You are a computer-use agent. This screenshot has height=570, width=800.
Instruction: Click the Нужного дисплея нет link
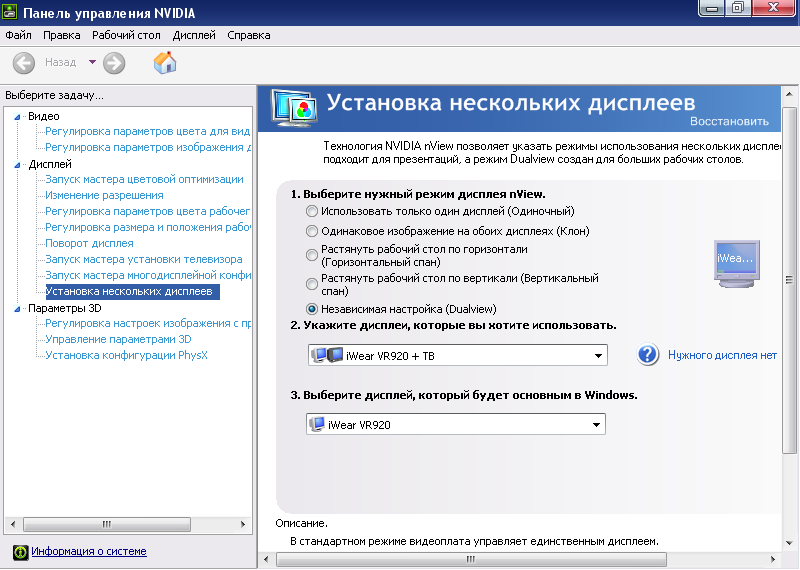tap(722, 355)
